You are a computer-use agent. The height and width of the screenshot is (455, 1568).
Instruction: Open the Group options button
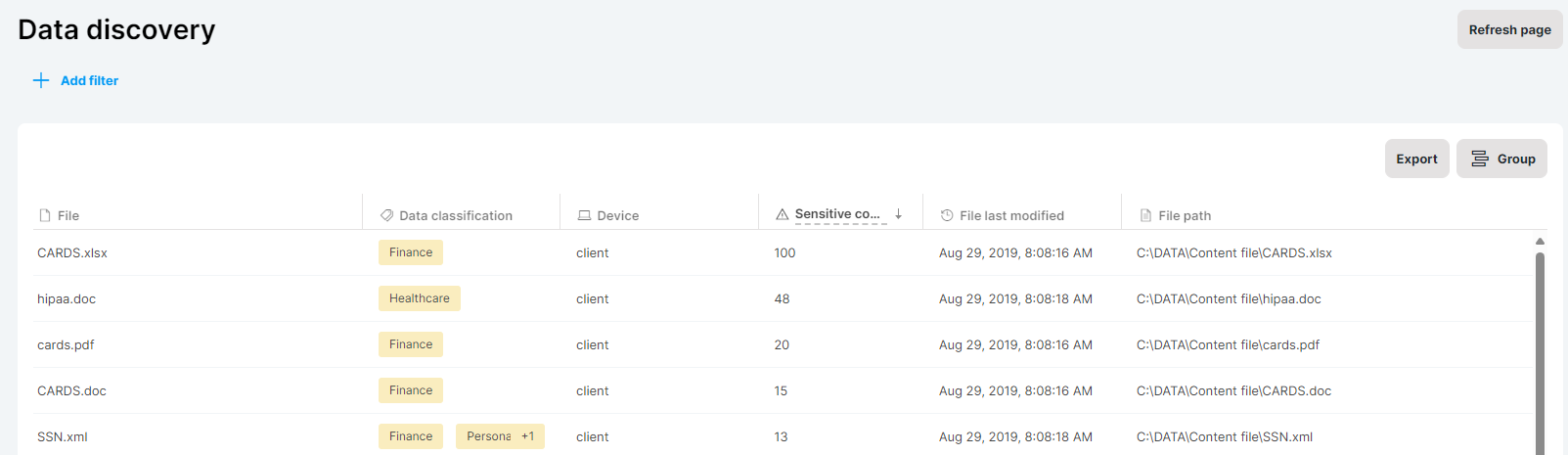pyautogui.click(x=1501, y=159)
